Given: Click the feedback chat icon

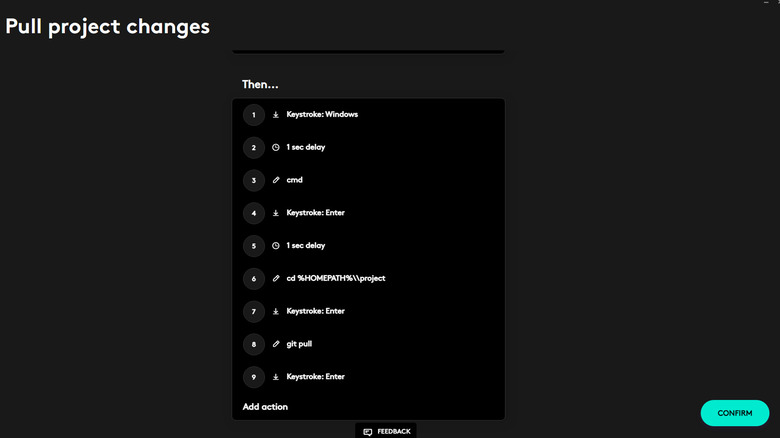Looking at the screenshot, I should (368, 432).
